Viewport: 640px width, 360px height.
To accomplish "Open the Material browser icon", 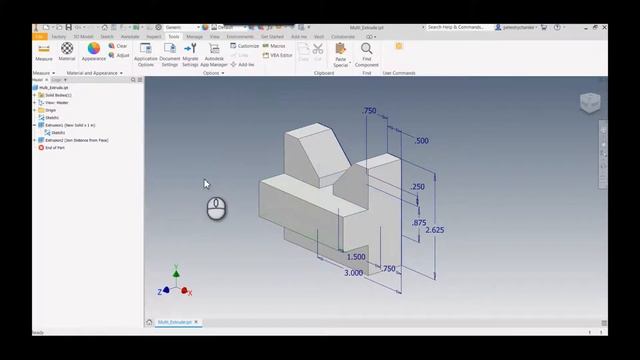I will (x=67, y=48).
